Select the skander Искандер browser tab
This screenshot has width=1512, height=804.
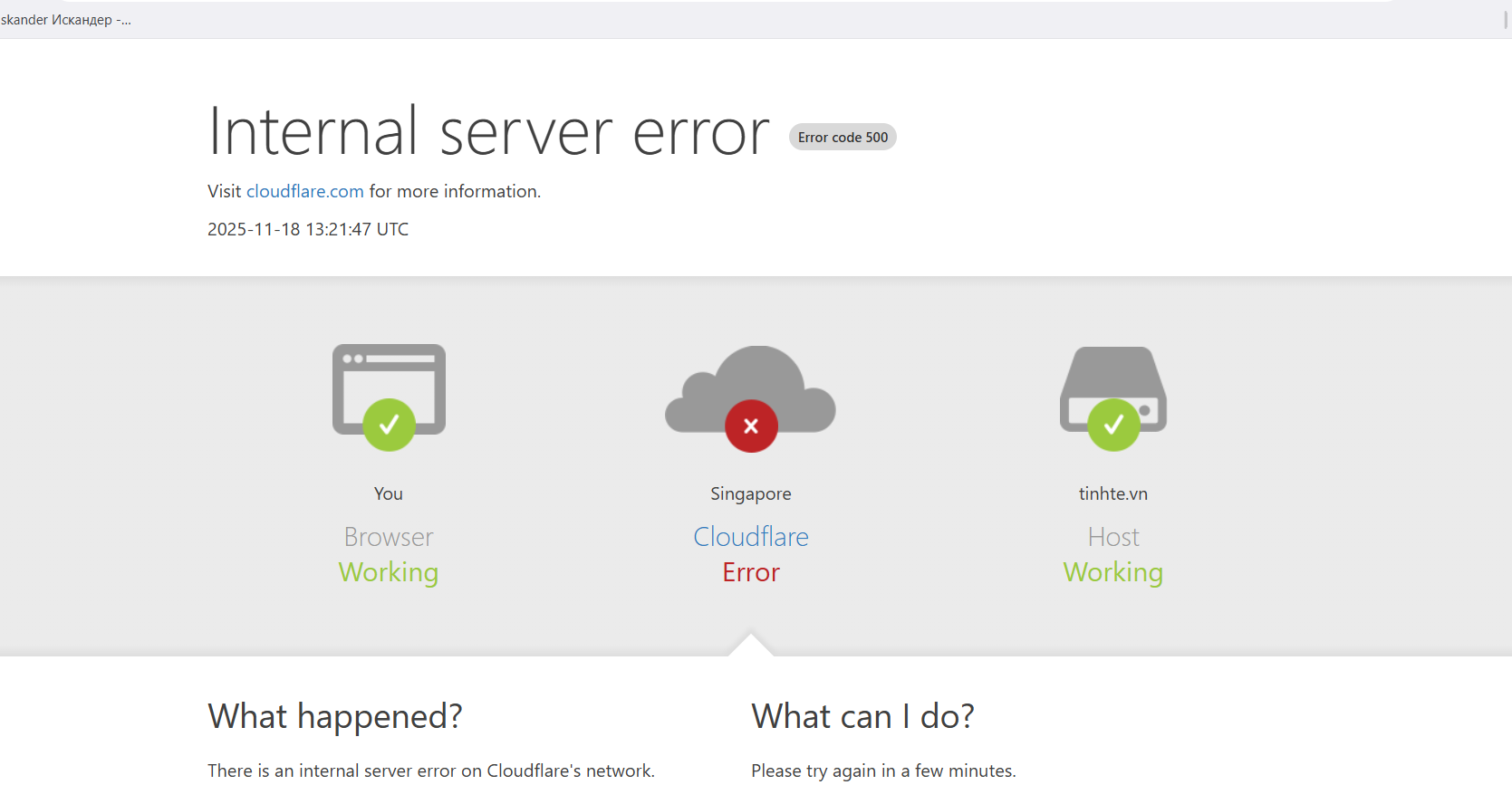click(x=65, y=20)
